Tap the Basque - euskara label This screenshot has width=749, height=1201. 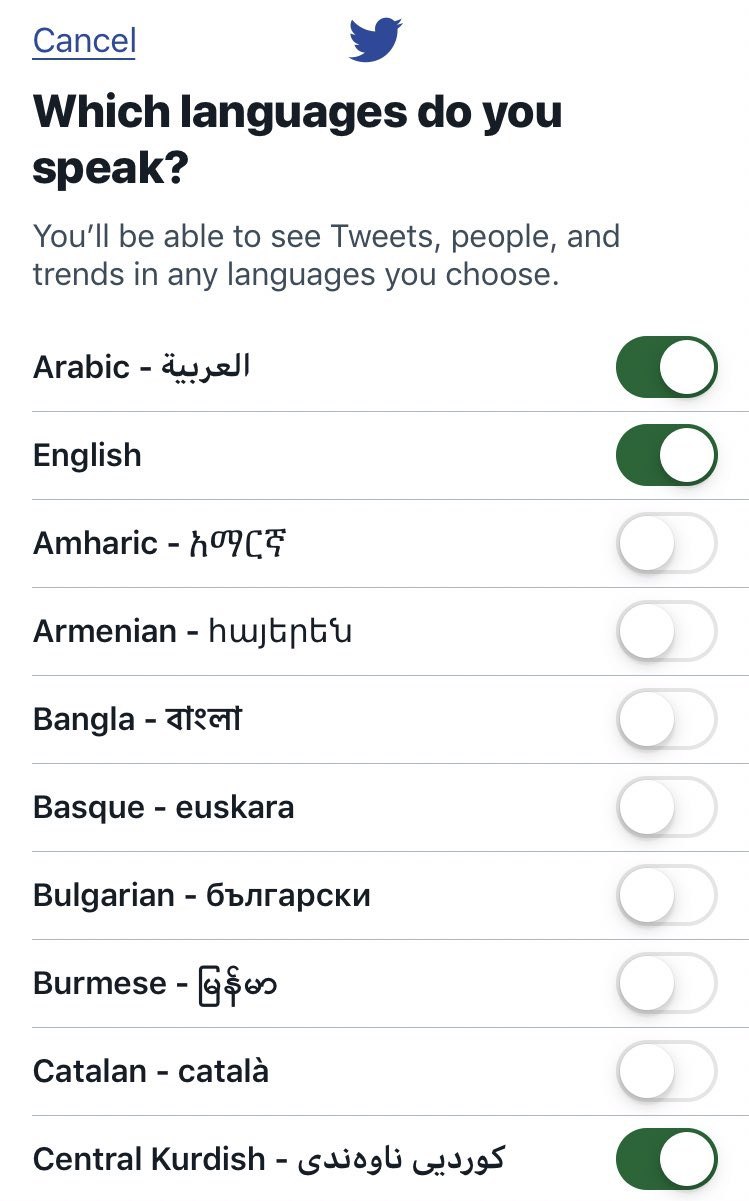(x=164, y=807)
